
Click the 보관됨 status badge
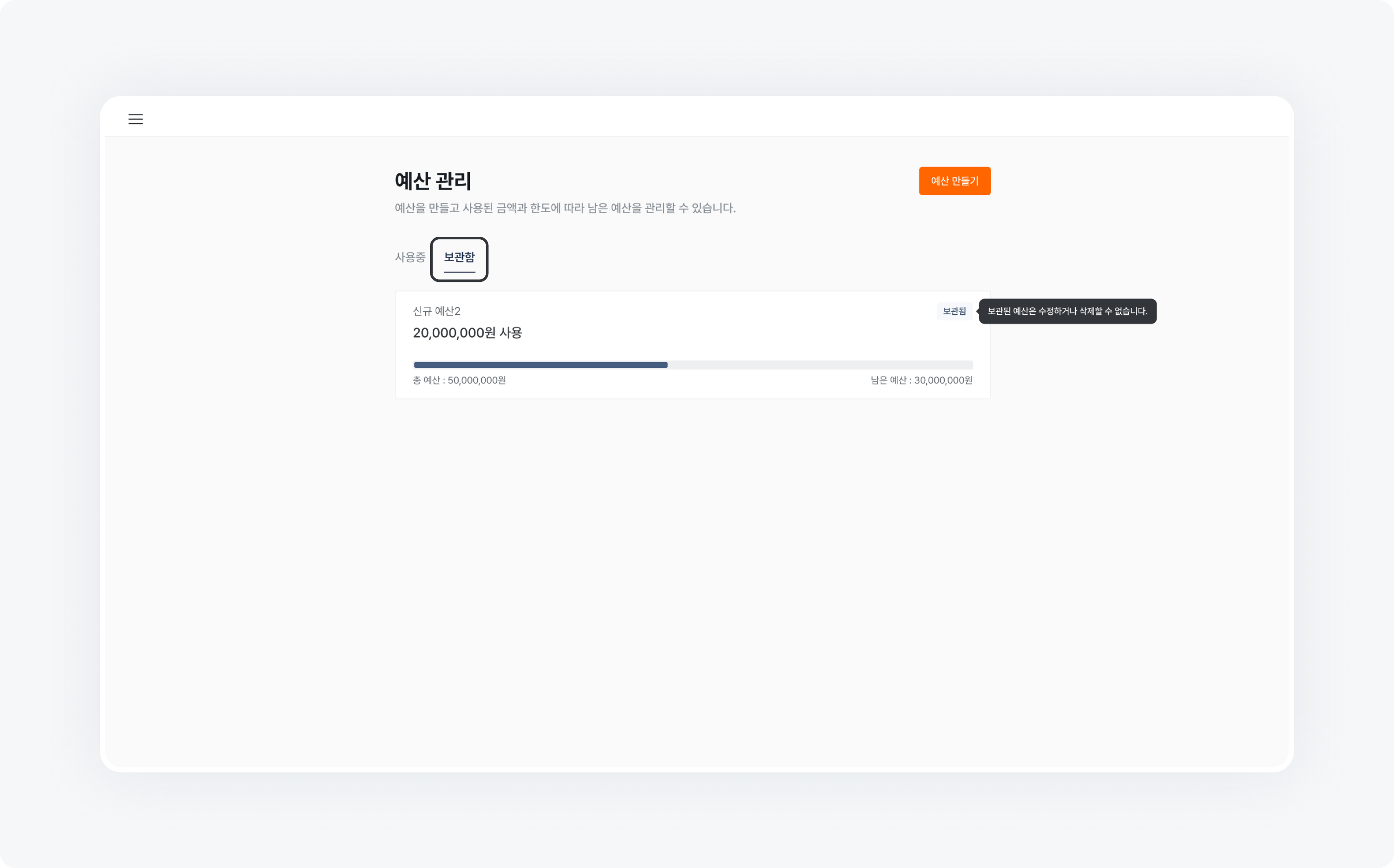954,311
